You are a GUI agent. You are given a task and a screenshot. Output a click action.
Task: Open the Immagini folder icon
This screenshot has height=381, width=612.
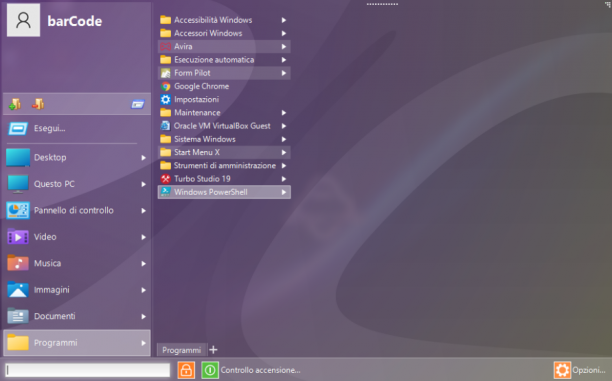click(18, 290)
